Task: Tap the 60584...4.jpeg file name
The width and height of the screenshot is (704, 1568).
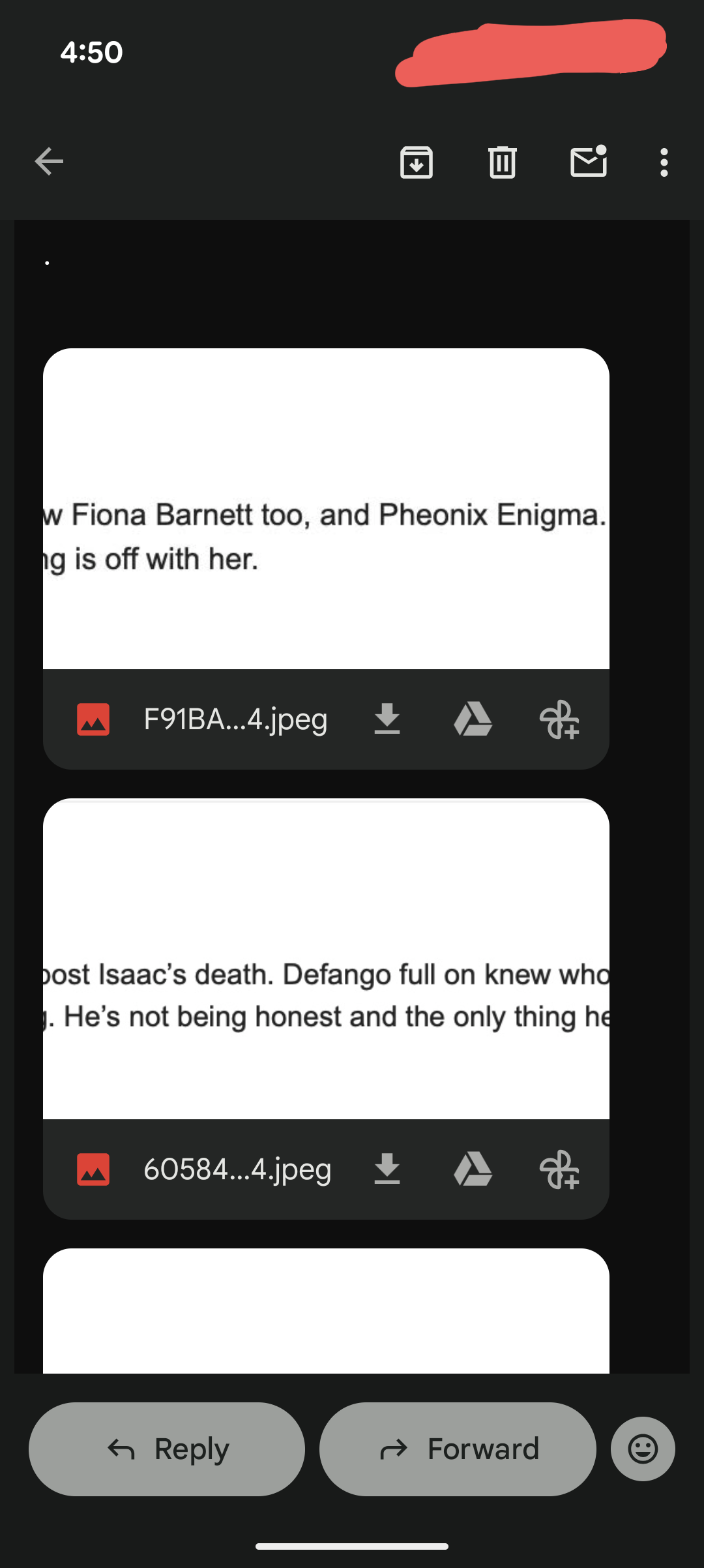Action: 237,1169
